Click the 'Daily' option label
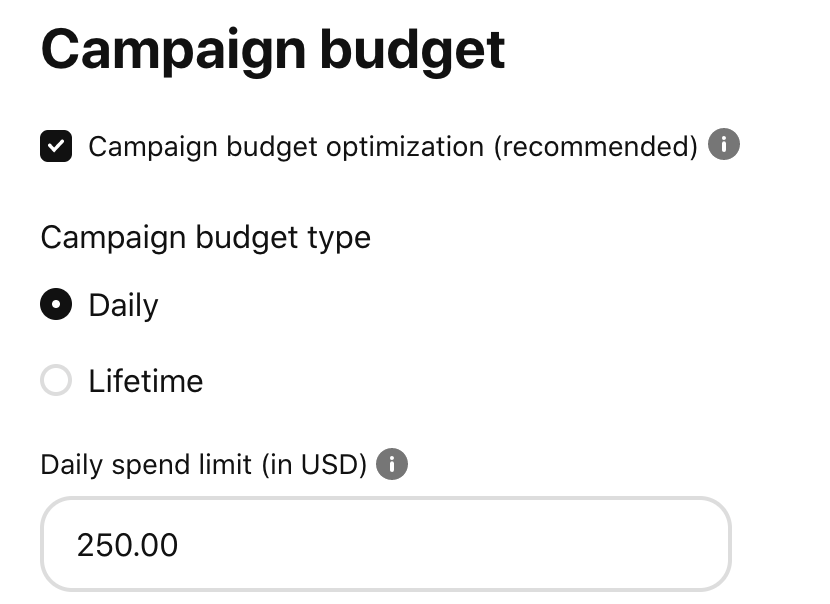 click(x=123, y=305)
